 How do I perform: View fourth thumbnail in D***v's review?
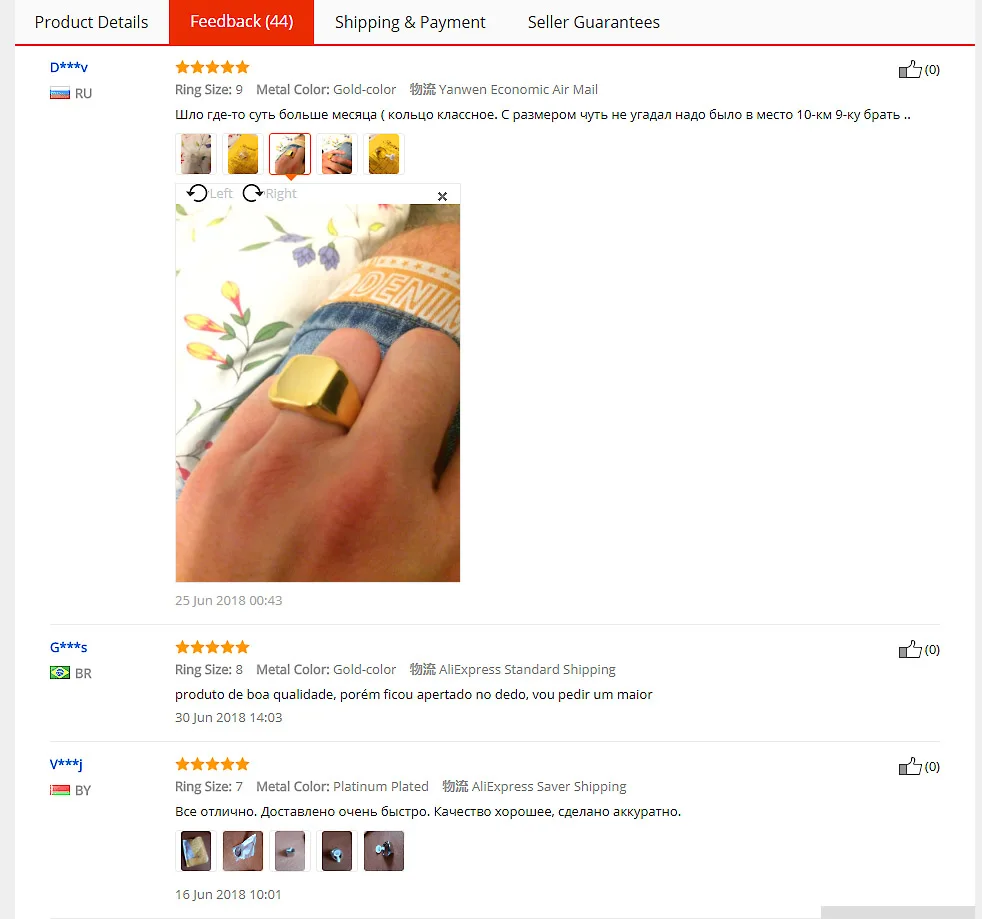(337, 154)
